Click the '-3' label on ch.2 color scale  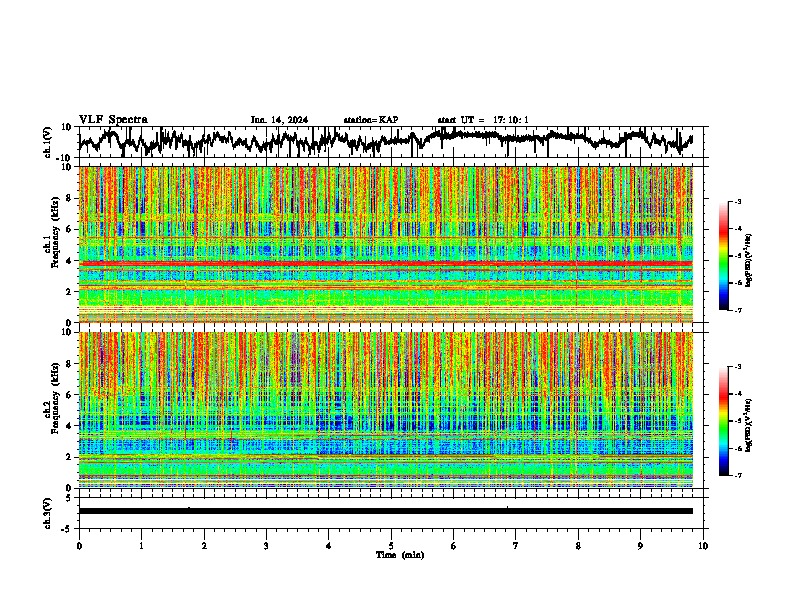click(x=737, y=367)
